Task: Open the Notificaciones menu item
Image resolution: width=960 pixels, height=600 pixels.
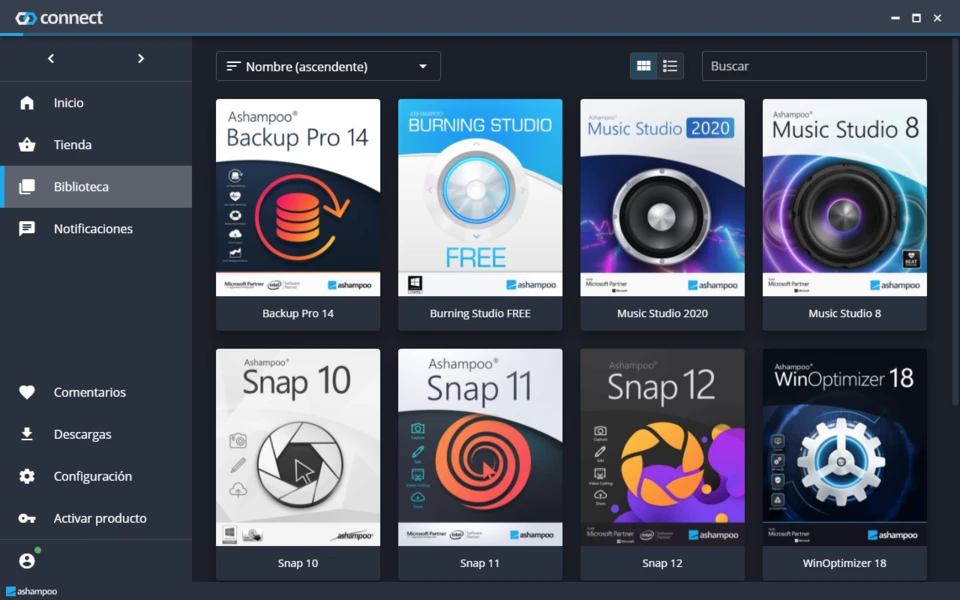Action: click(96, 228)
